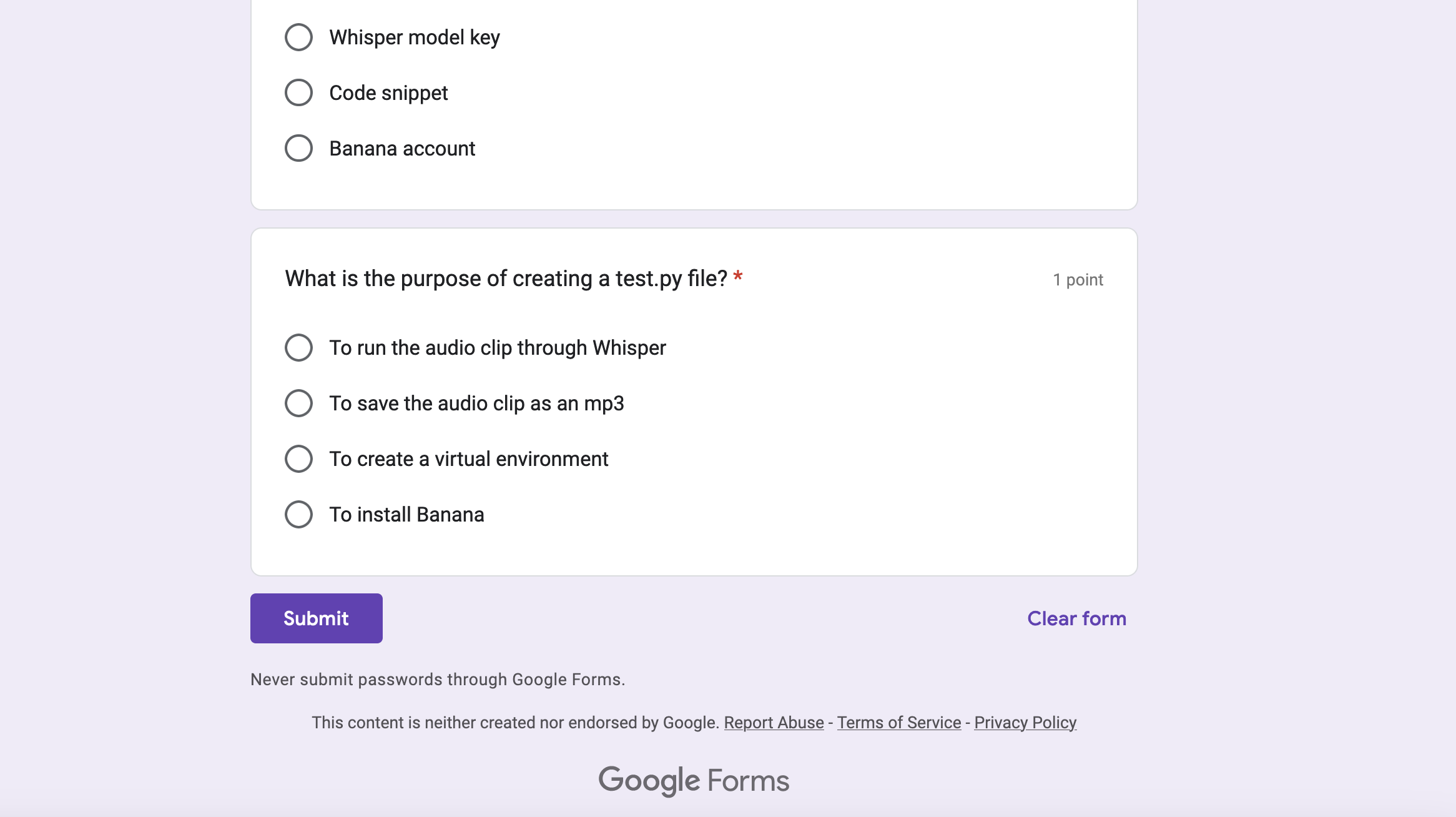Choose 'To save the audio clip as an mp3'
Screen dimensions: 1456x817
click(298, 404)
